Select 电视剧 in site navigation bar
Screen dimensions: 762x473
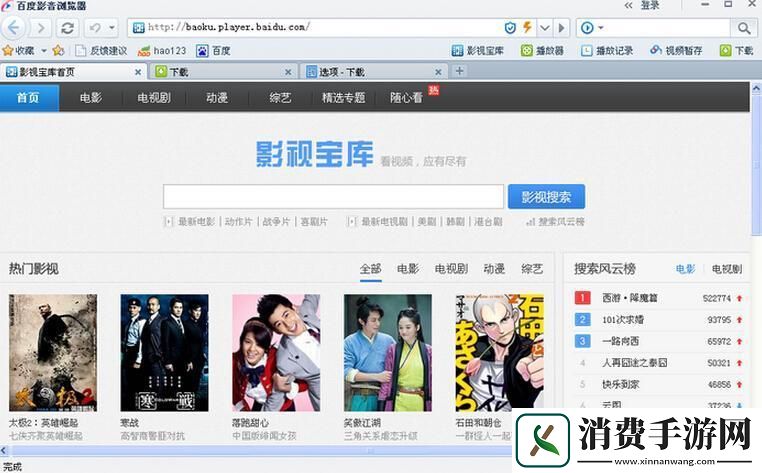(154, 98)
